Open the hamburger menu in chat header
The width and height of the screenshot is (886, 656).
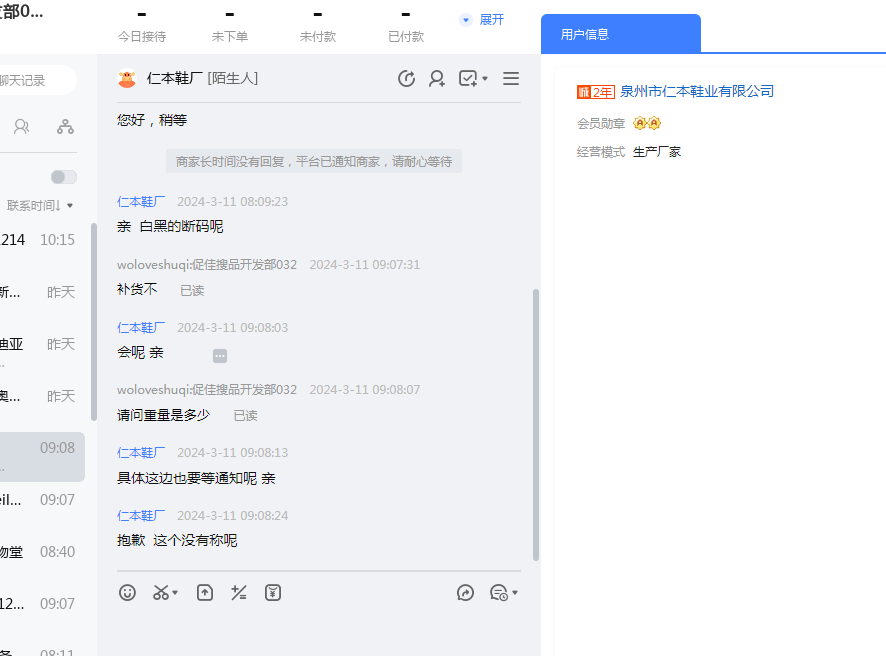tap(511, 79)
